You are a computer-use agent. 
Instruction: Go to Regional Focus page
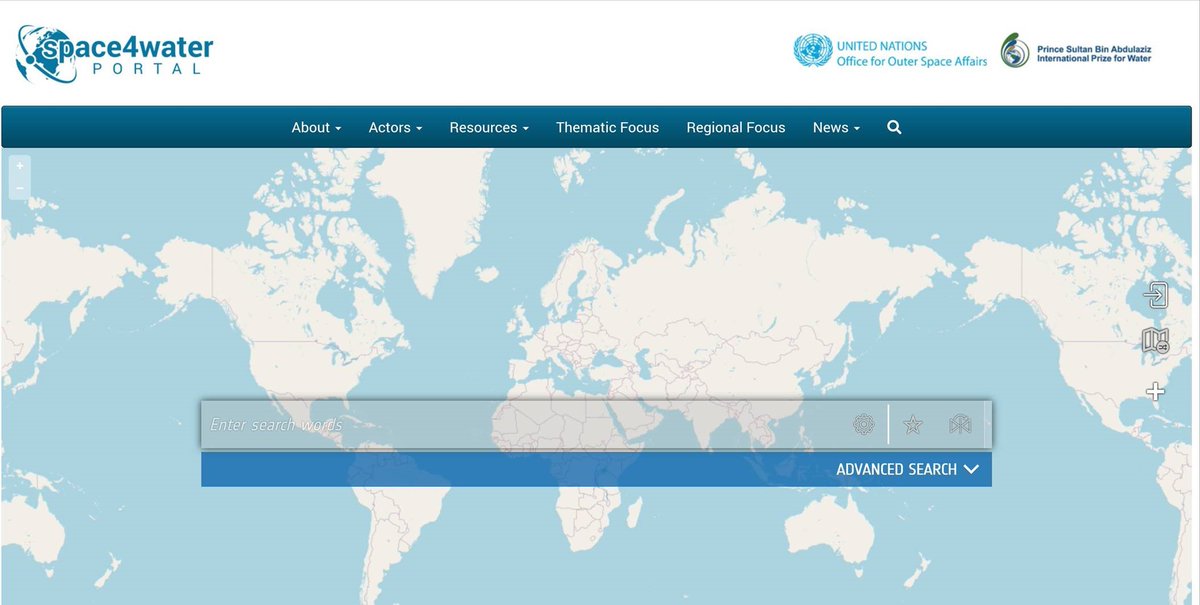pyautogui.click(x=736, y=127)
